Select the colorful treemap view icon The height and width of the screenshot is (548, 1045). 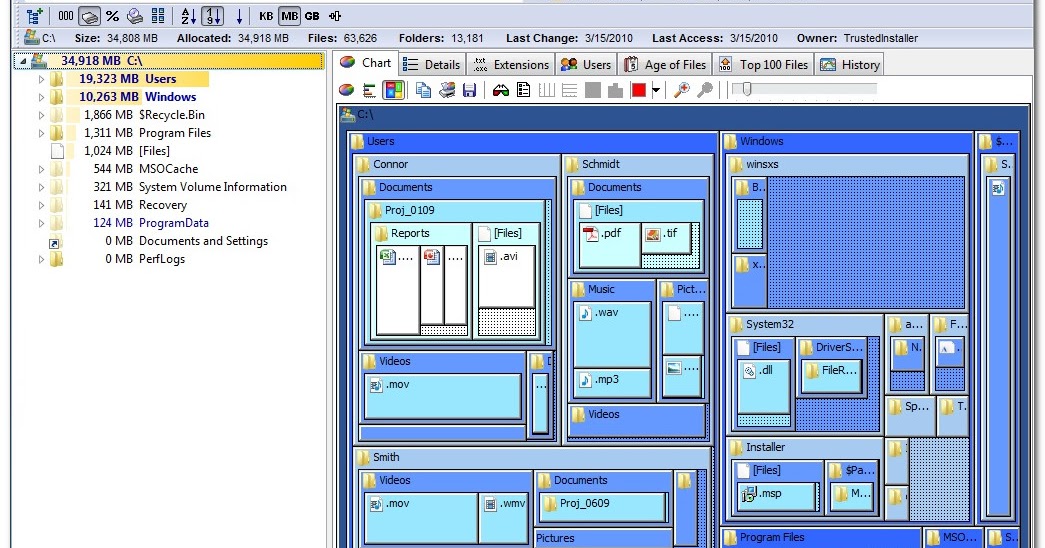click(x=393, y=89)
